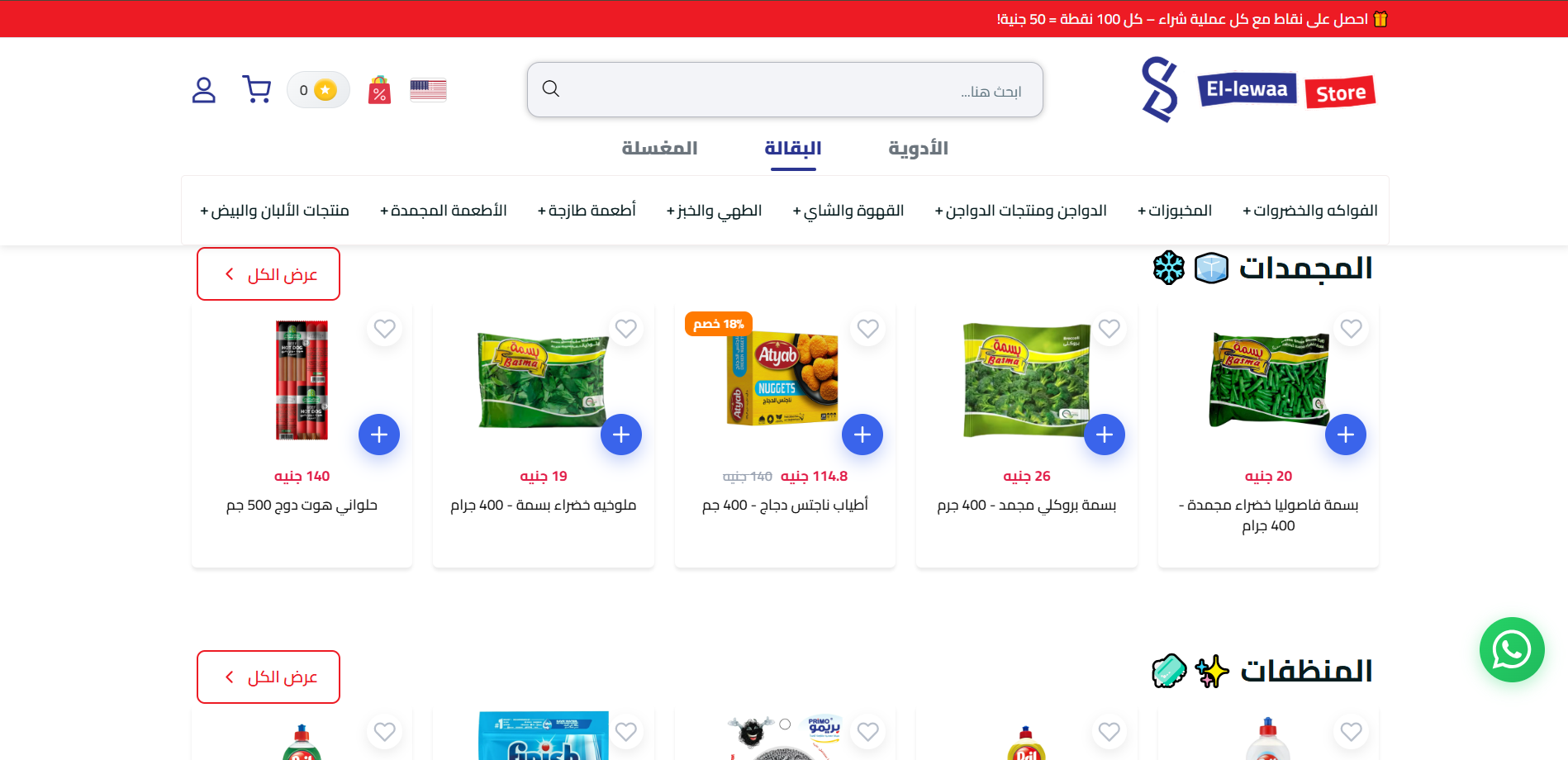Toggle wishlist heart on بسمة فاصوليا خضراء

pyautogui.click(x=1352, y=329)
